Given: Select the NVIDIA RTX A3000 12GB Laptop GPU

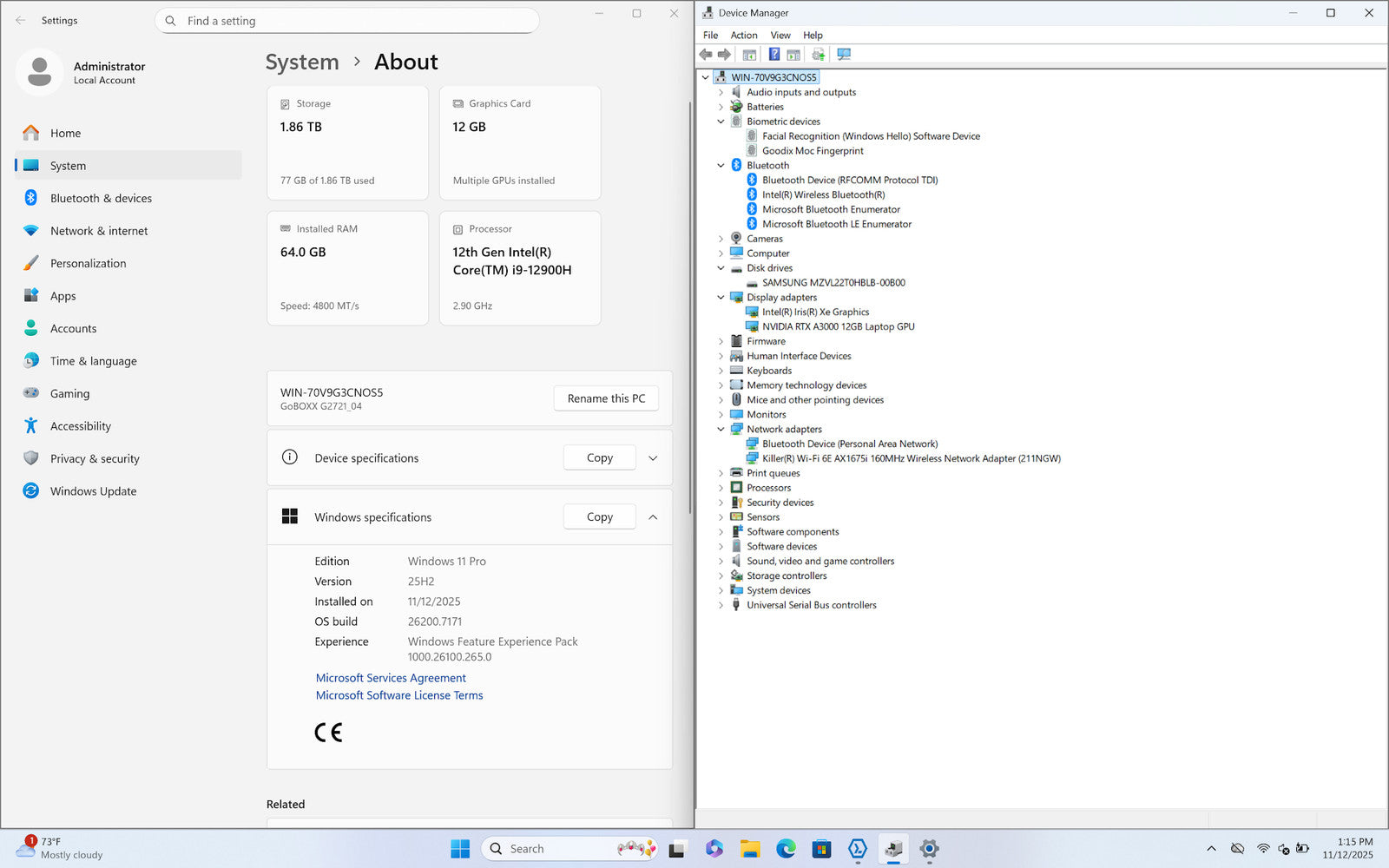Looking at the screenshot, I should coord(838,326).
